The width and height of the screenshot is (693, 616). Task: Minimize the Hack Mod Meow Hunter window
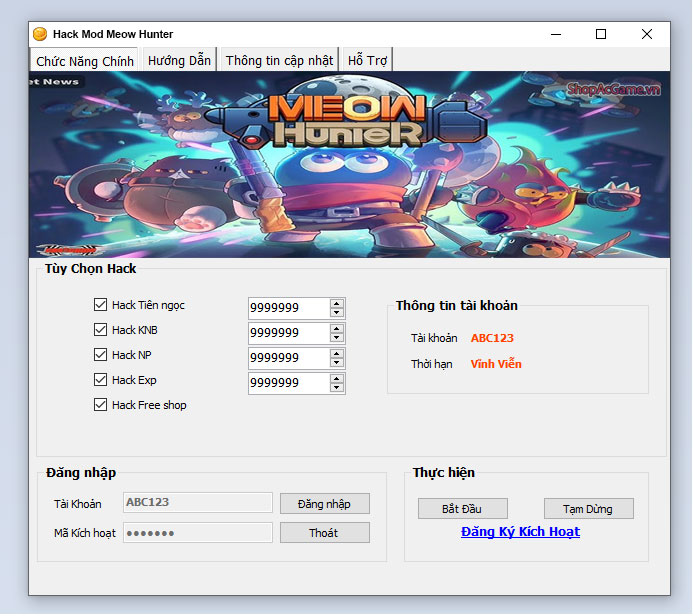point(556,34)
